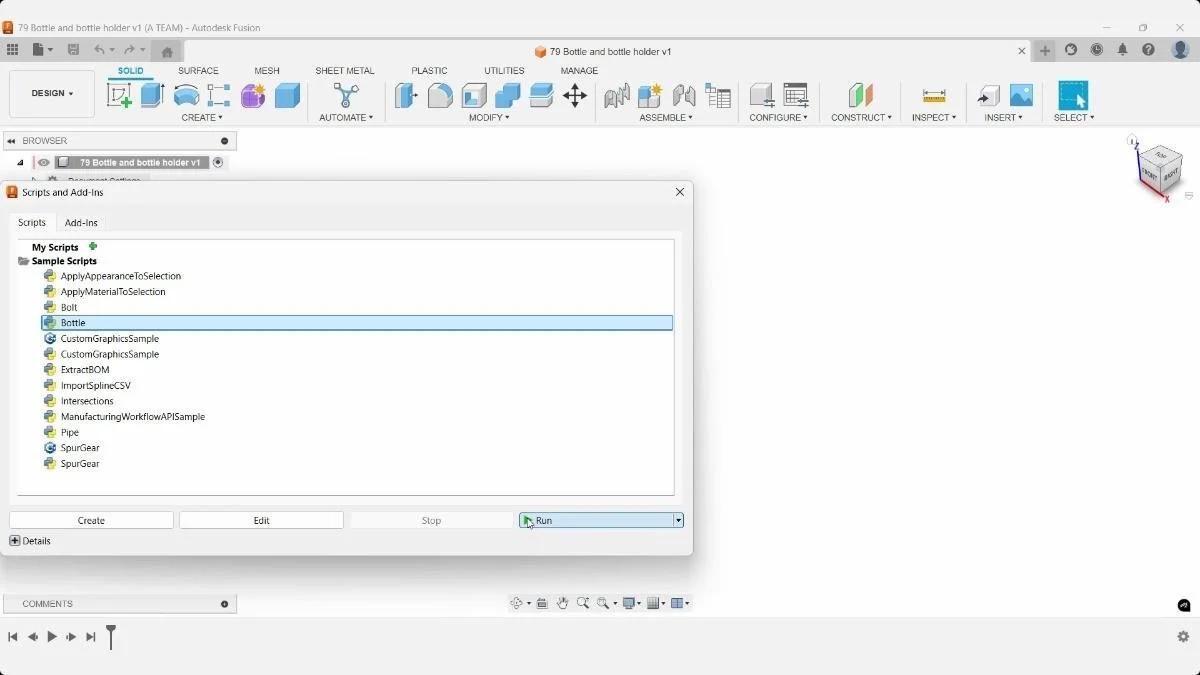This screenshot has width=1200, height=675.
Task: Open the Help question mark menu
Action: click(1149, 50)
